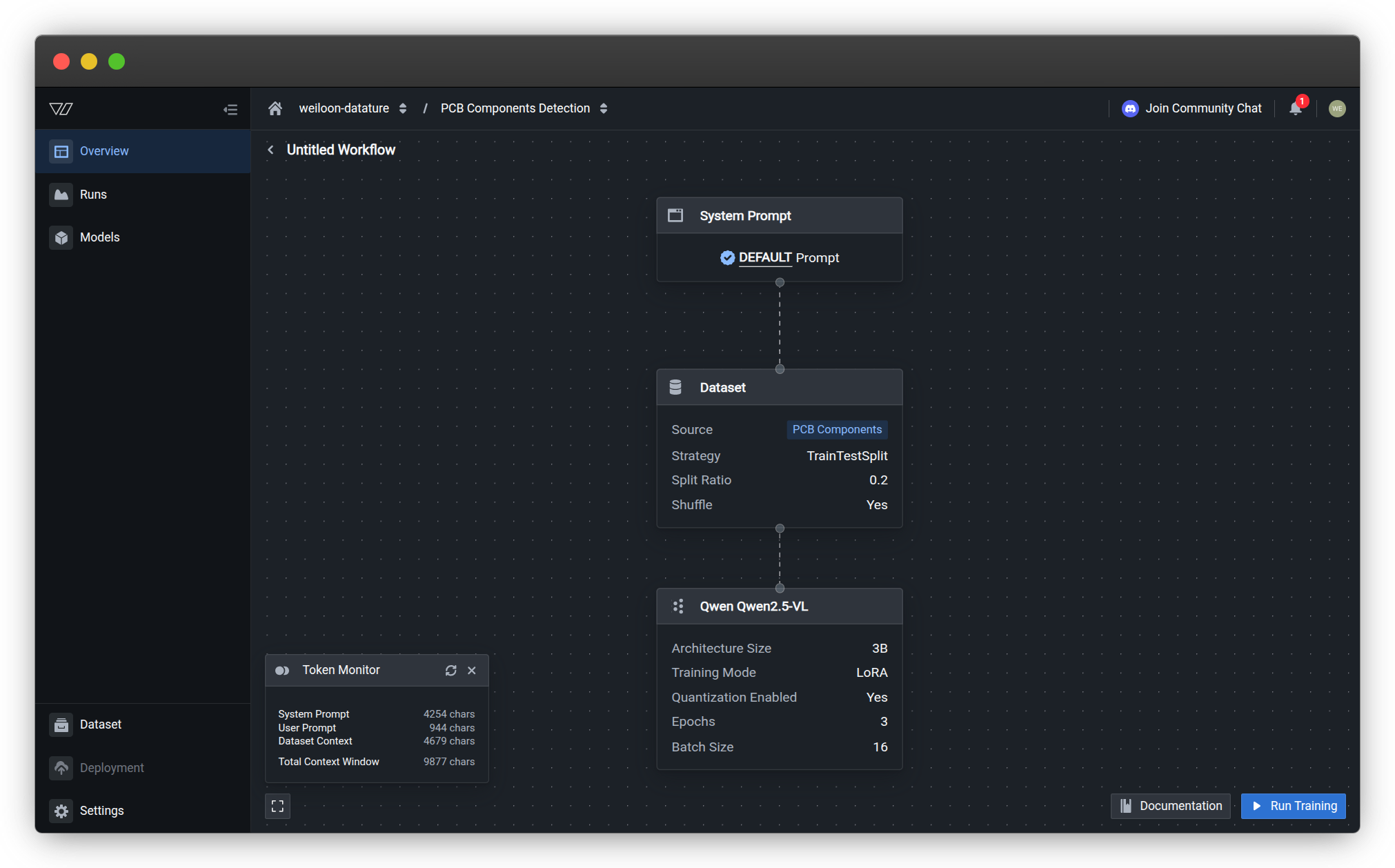Go back using arrow beside Untitled Workflow
This screenshot has width=1395, height=868.
(x=270, y=150)
